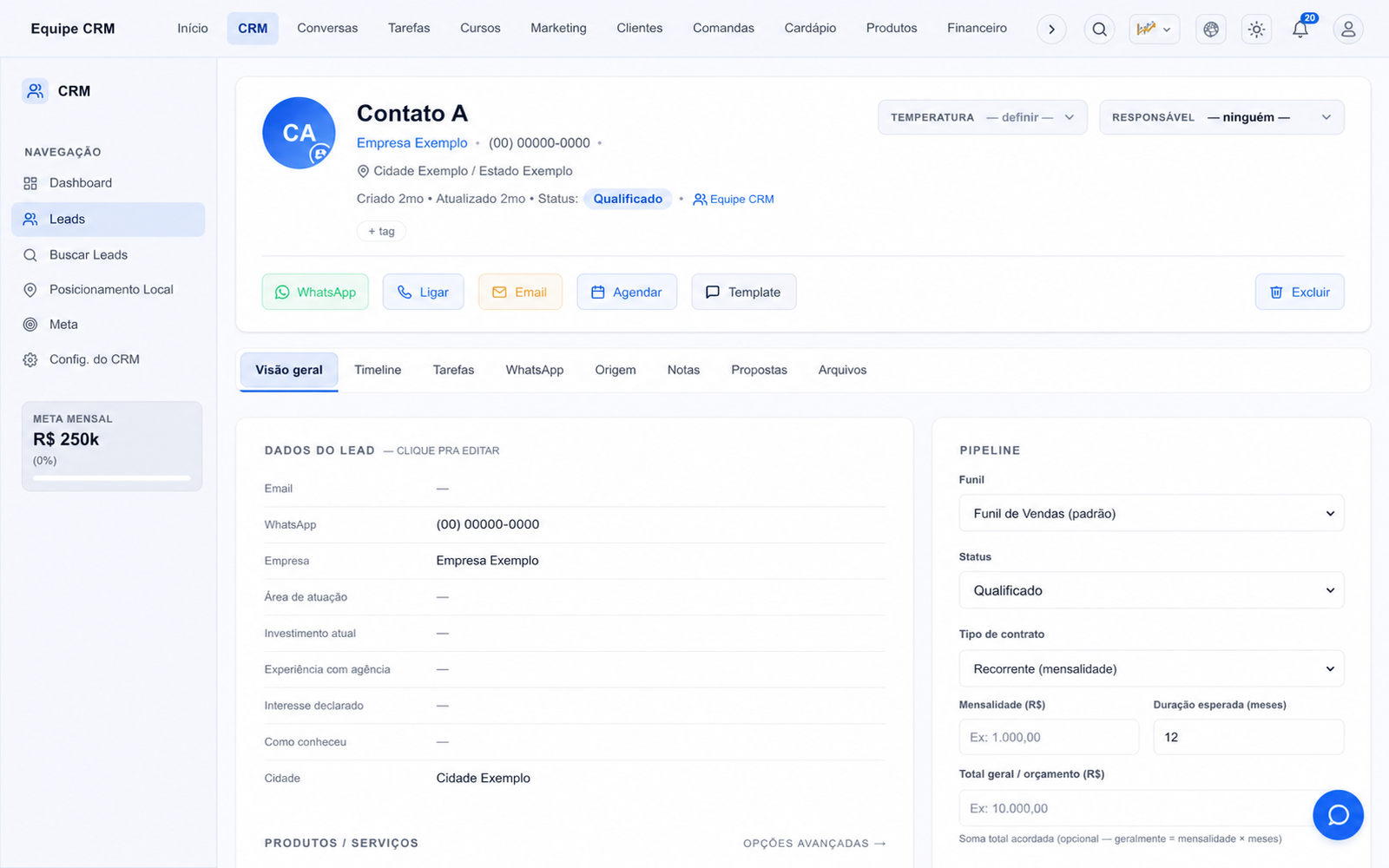The image size is (1389, 868).
Task: Click the Config. do CRM gear icon
Action: click(x=30, y=359)
